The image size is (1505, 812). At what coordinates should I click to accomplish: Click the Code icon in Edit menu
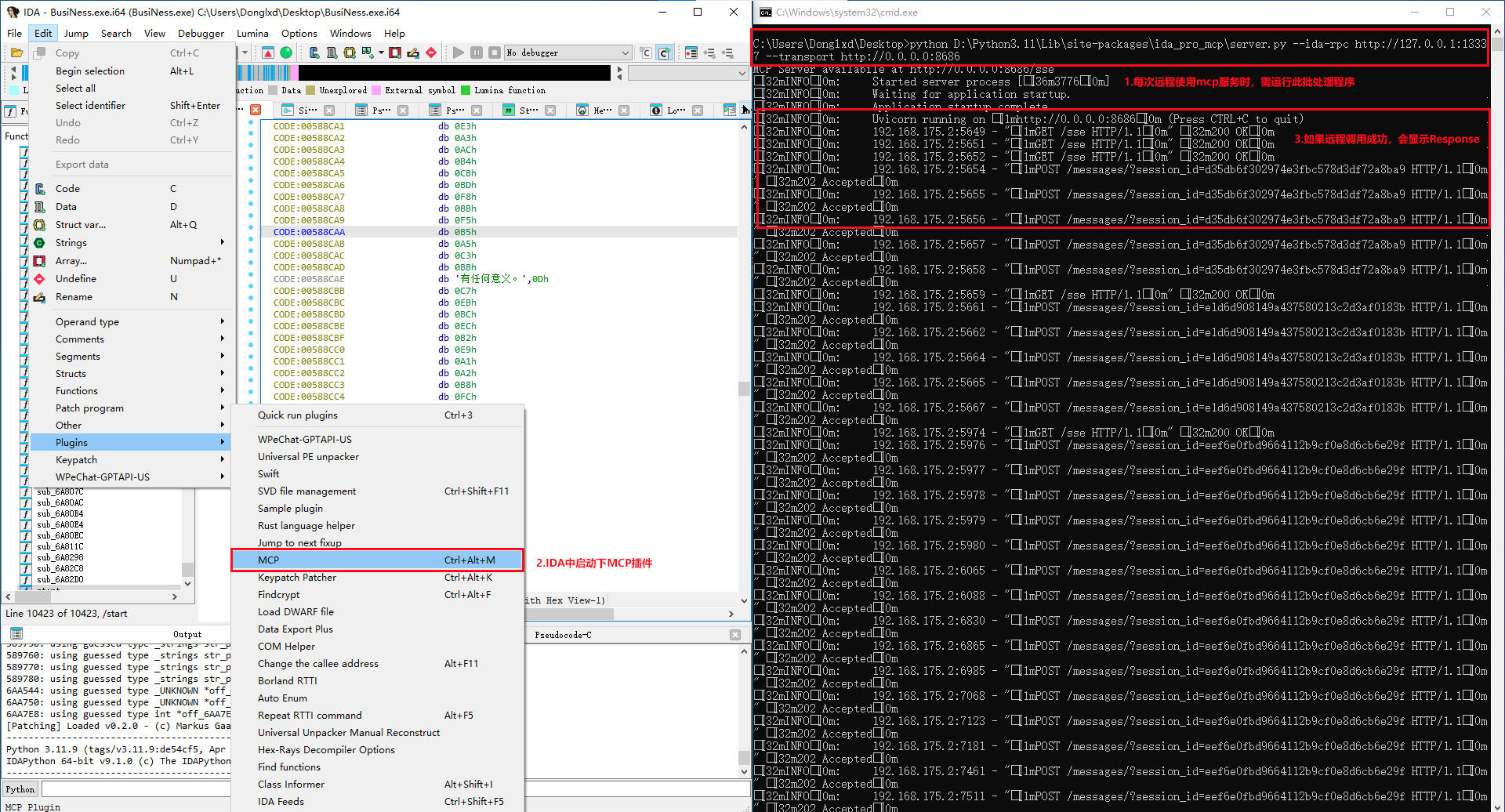(40, 189)
